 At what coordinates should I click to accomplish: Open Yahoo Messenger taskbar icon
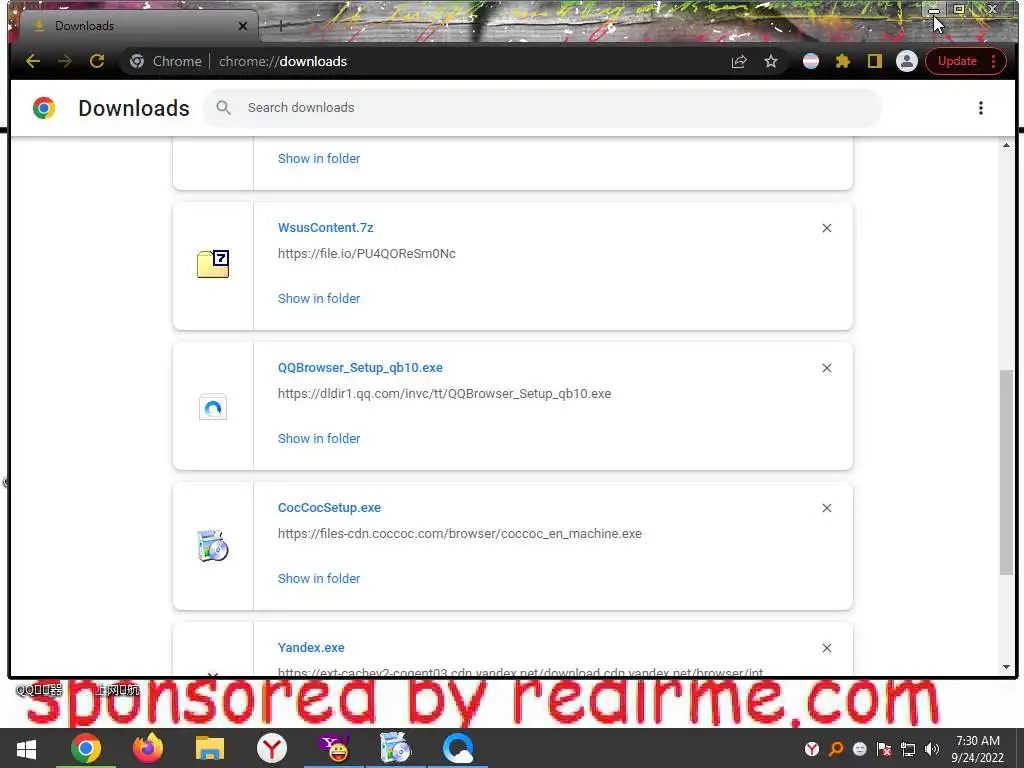click(334, 748)
